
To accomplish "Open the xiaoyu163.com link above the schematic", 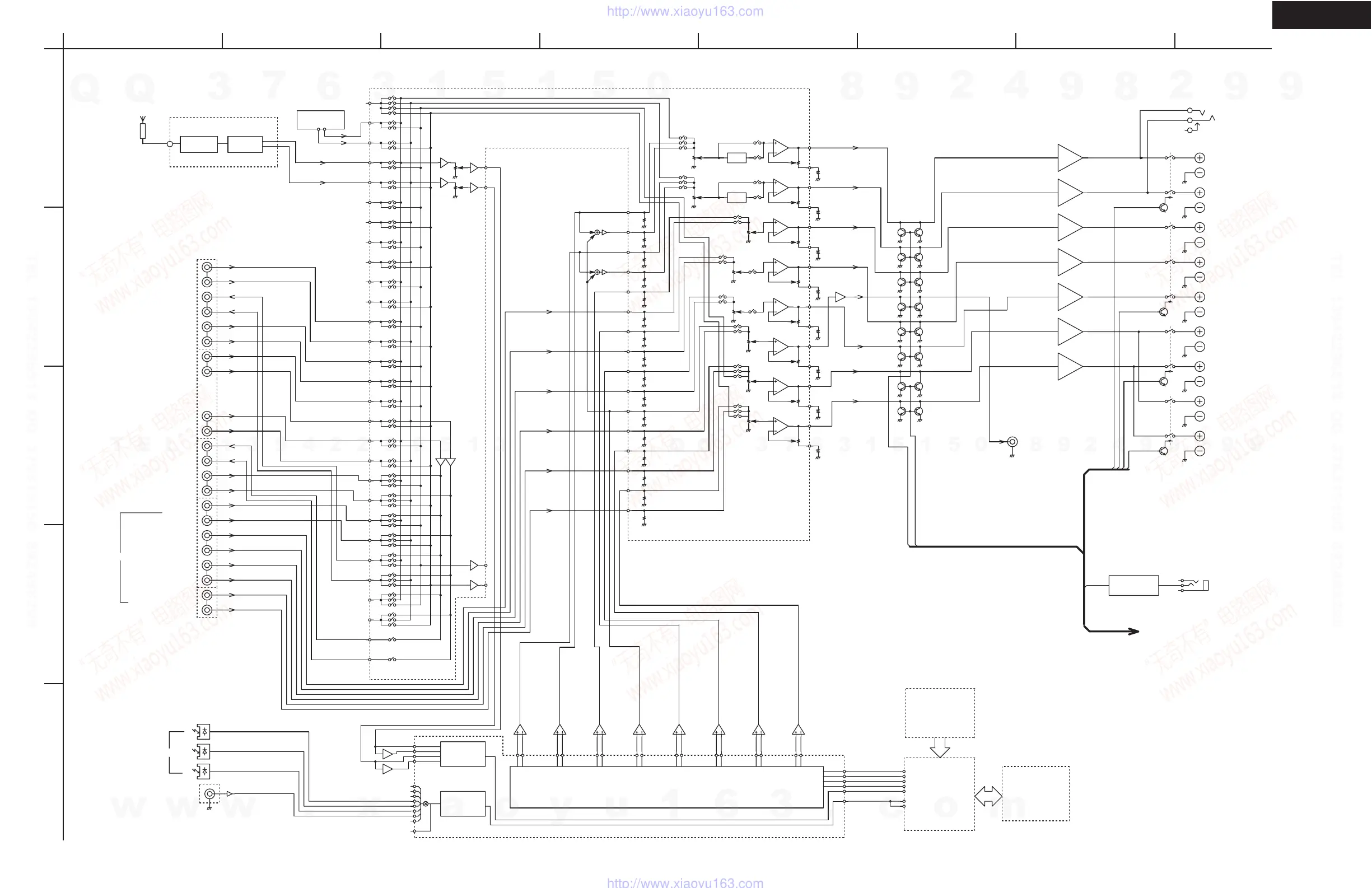I will 685,12.
